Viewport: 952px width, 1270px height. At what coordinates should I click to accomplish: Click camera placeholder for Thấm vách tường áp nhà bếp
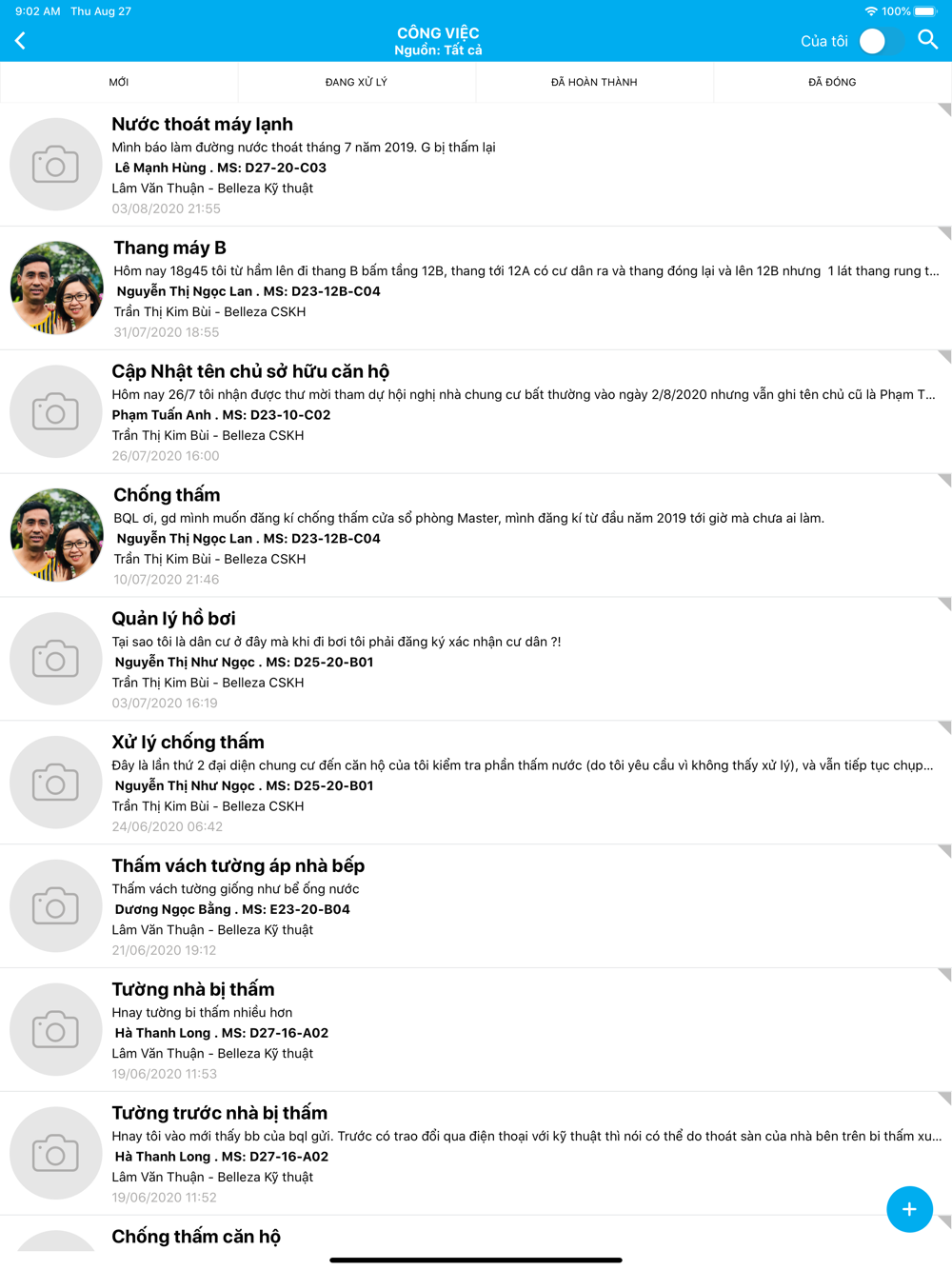[x=56, y=906]
